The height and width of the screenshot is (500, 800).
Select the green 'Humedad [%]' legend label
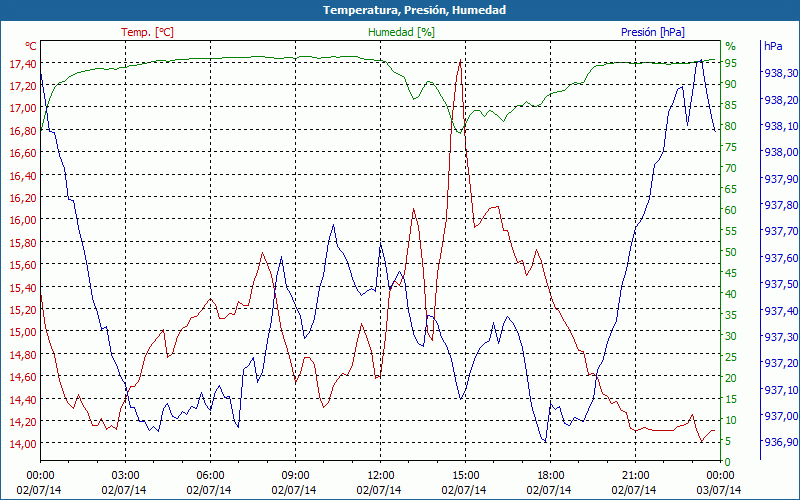[x=402, y=32]
